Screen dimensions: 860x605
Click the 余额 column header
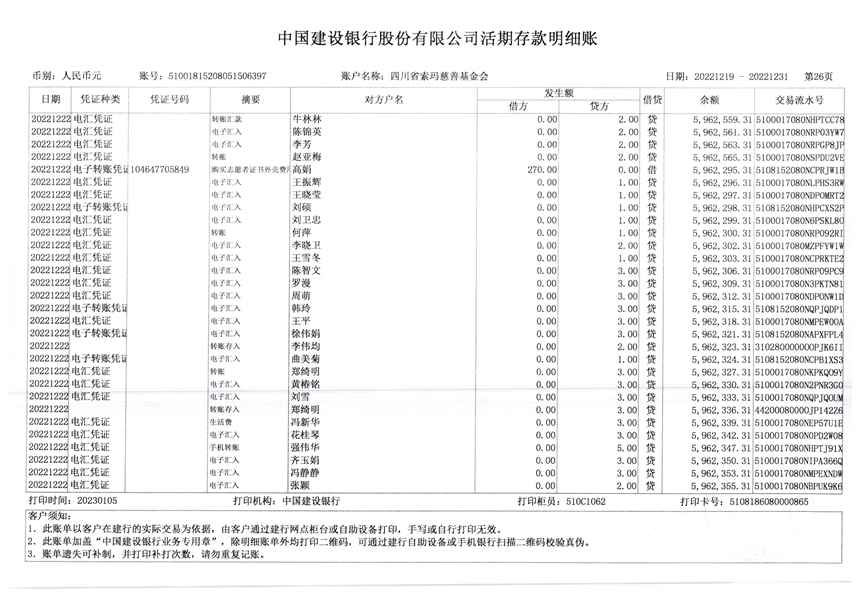click(709, 100)
